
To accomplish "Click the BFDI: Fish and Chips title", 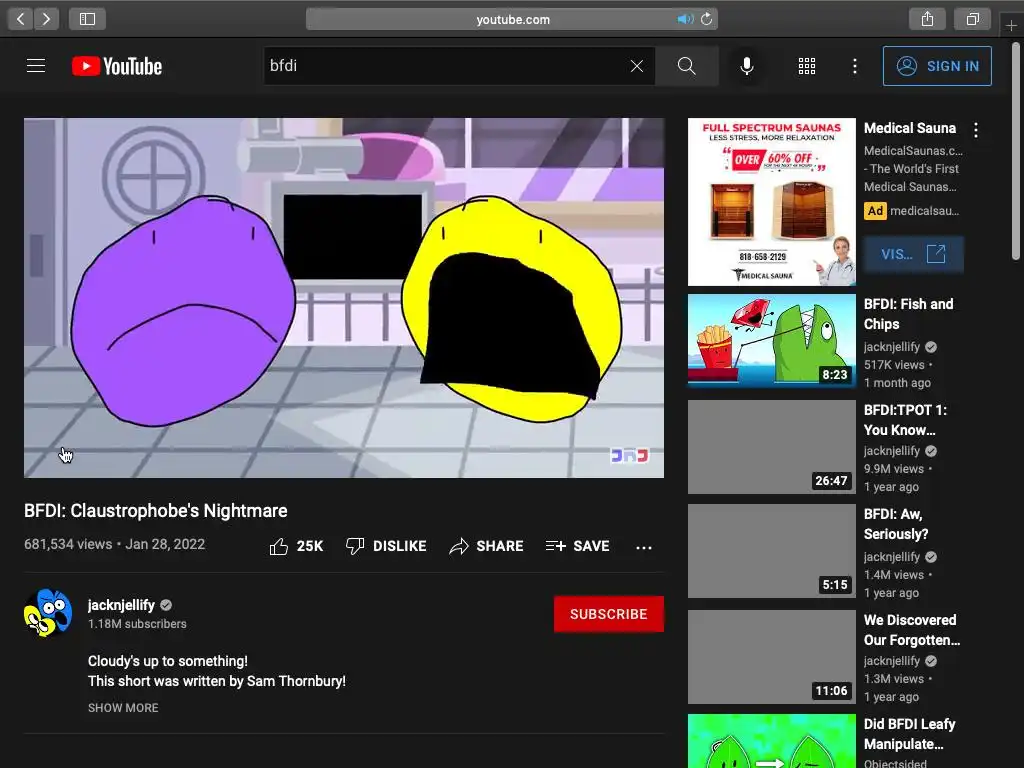I will pos(908,314).
